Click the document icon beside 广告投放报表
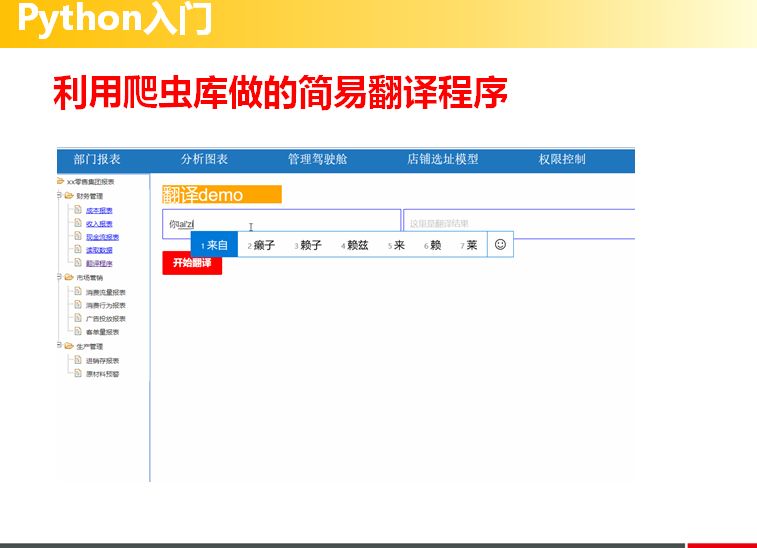The image size is (757, 548). 78,318
